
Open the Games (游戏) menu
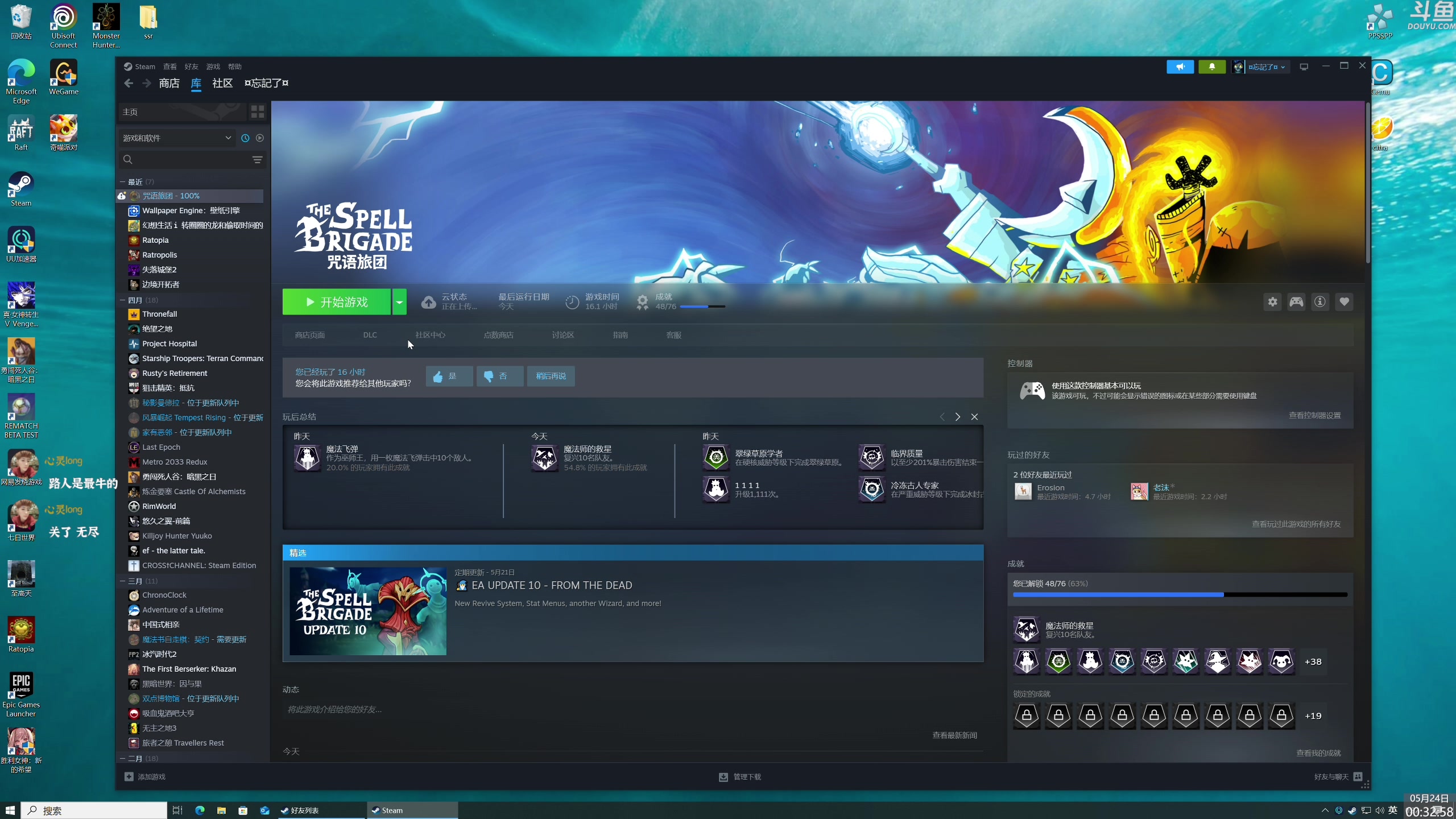pos(213,67)
